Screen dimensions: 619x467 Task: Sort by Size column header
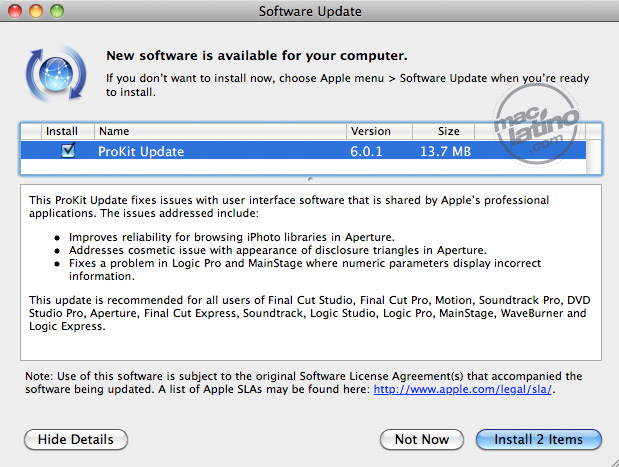tap(443, 131)
